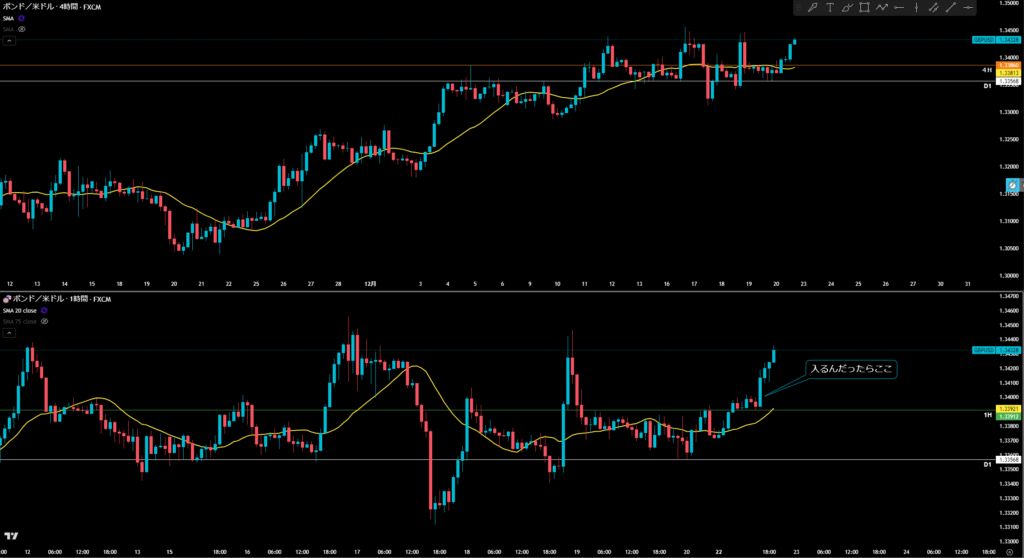
Task: Toggle visibility of hidden SMA in 4-hour chart
Action: [x=22, y=30]
